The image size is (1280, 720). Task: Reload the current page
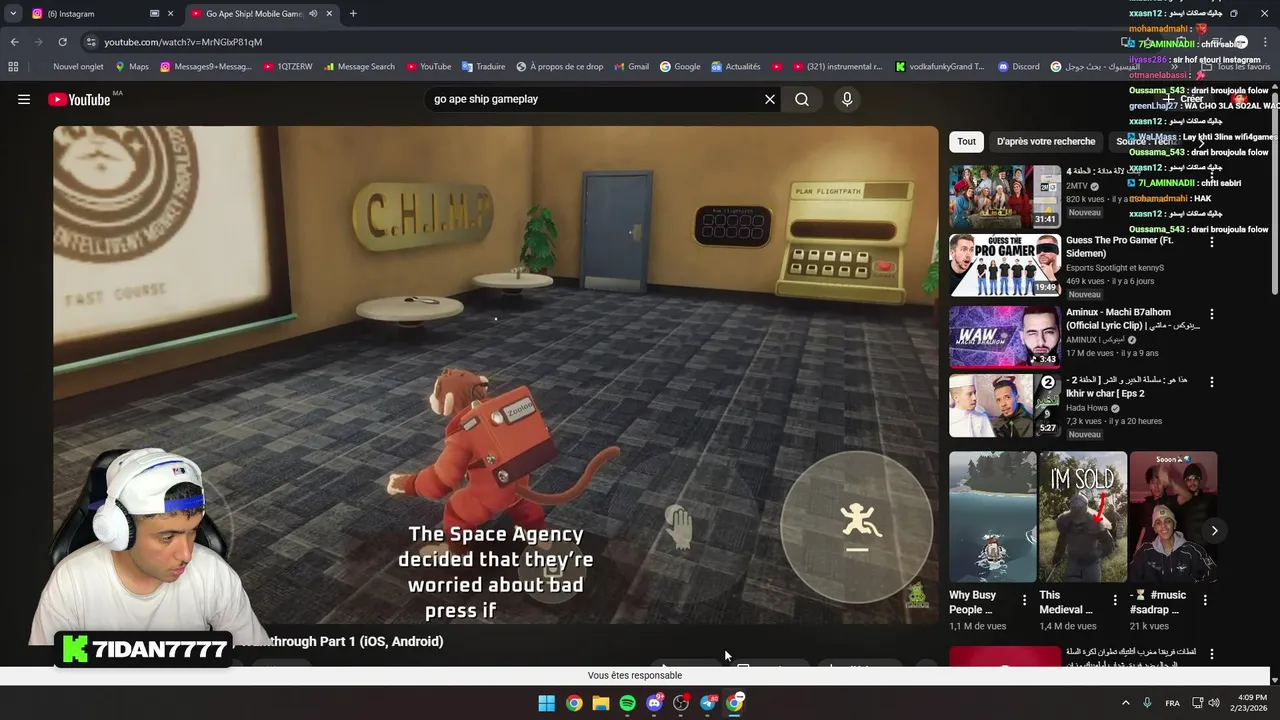point(62,42)
